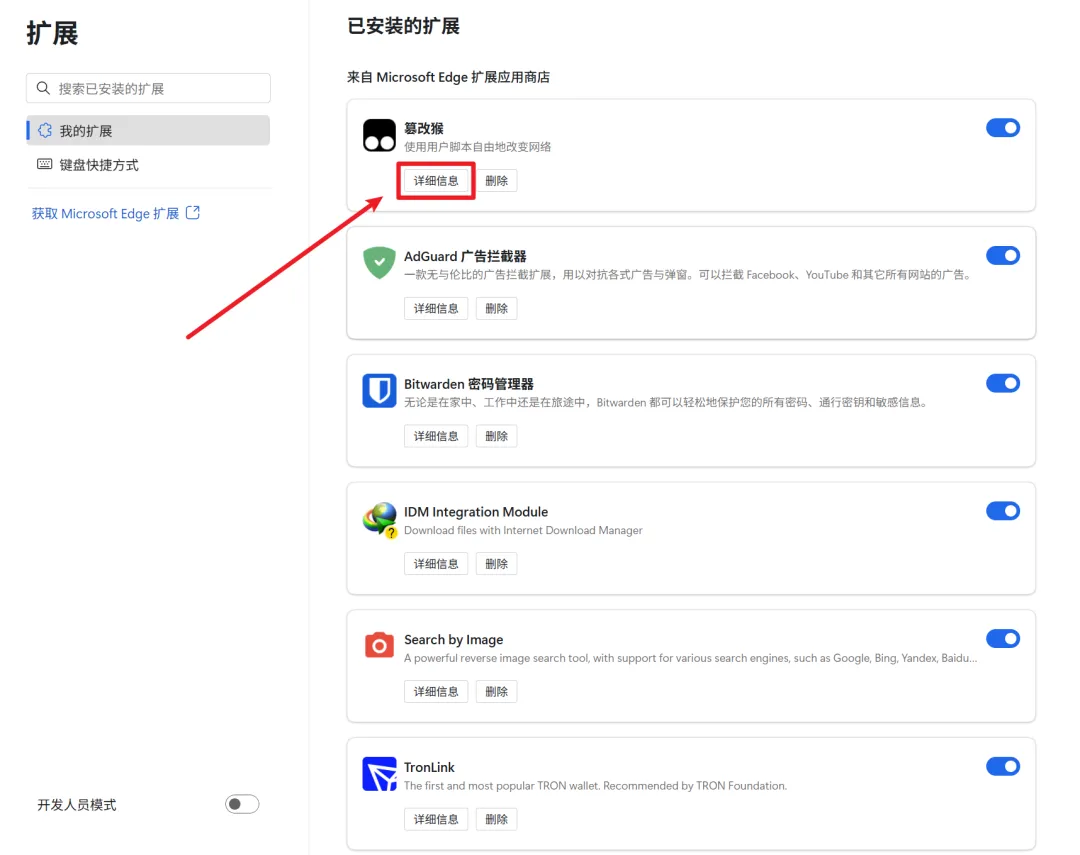Click 删除 under Bitwarden 密码管理器

(497, 436)
